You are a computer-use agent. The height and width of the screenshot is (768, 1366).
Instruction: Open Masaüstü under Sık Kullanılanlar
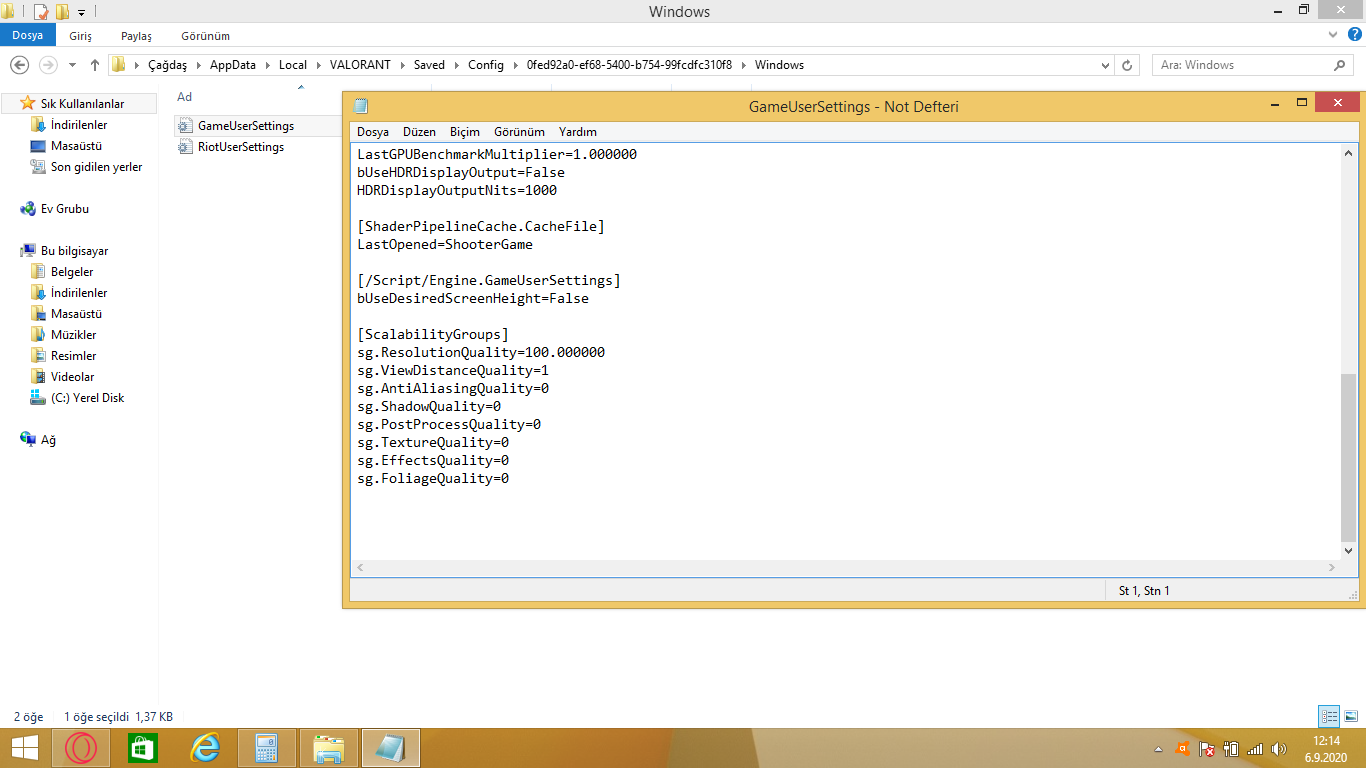tap(76, 146)
